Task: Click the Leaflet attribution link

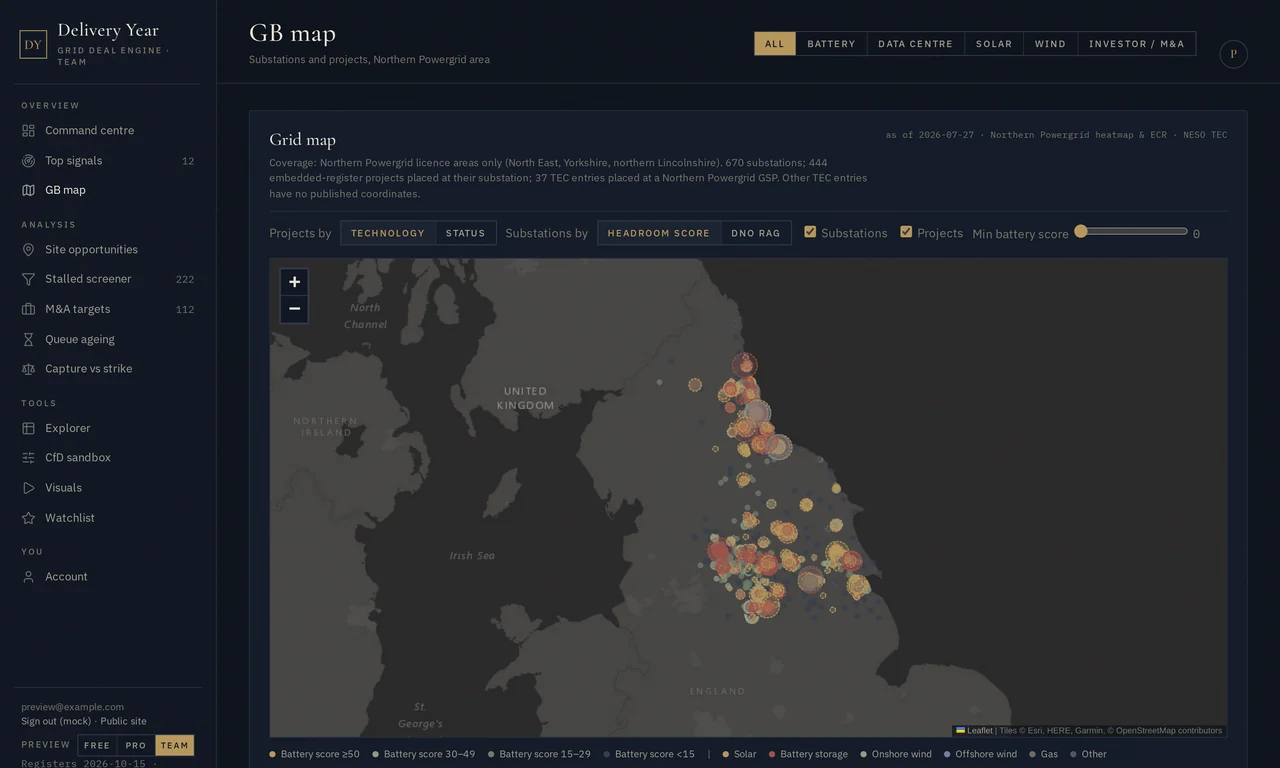Action: click(x=975, y=731)
